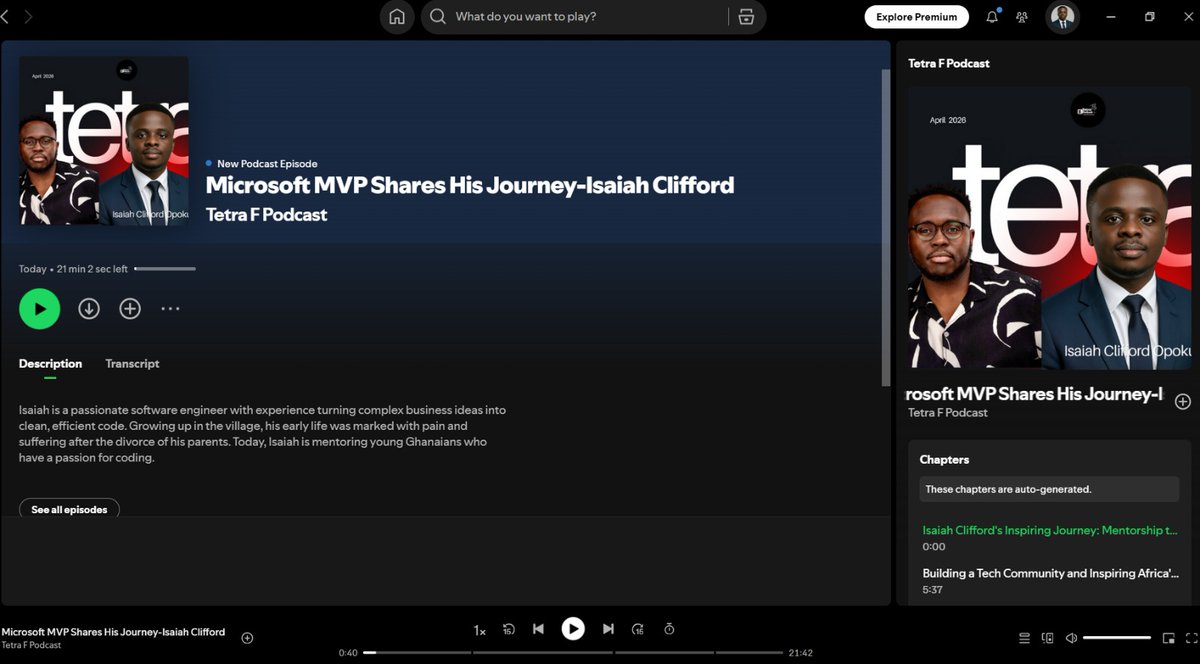
Task: Click the 0:40 elapsed time label
Action: 348,653
